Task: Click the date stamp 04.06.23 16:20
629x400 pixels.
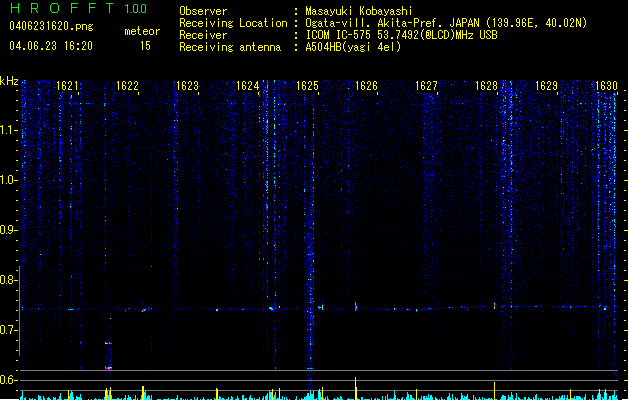Action: pyautogui.click(x=51, y=46)
